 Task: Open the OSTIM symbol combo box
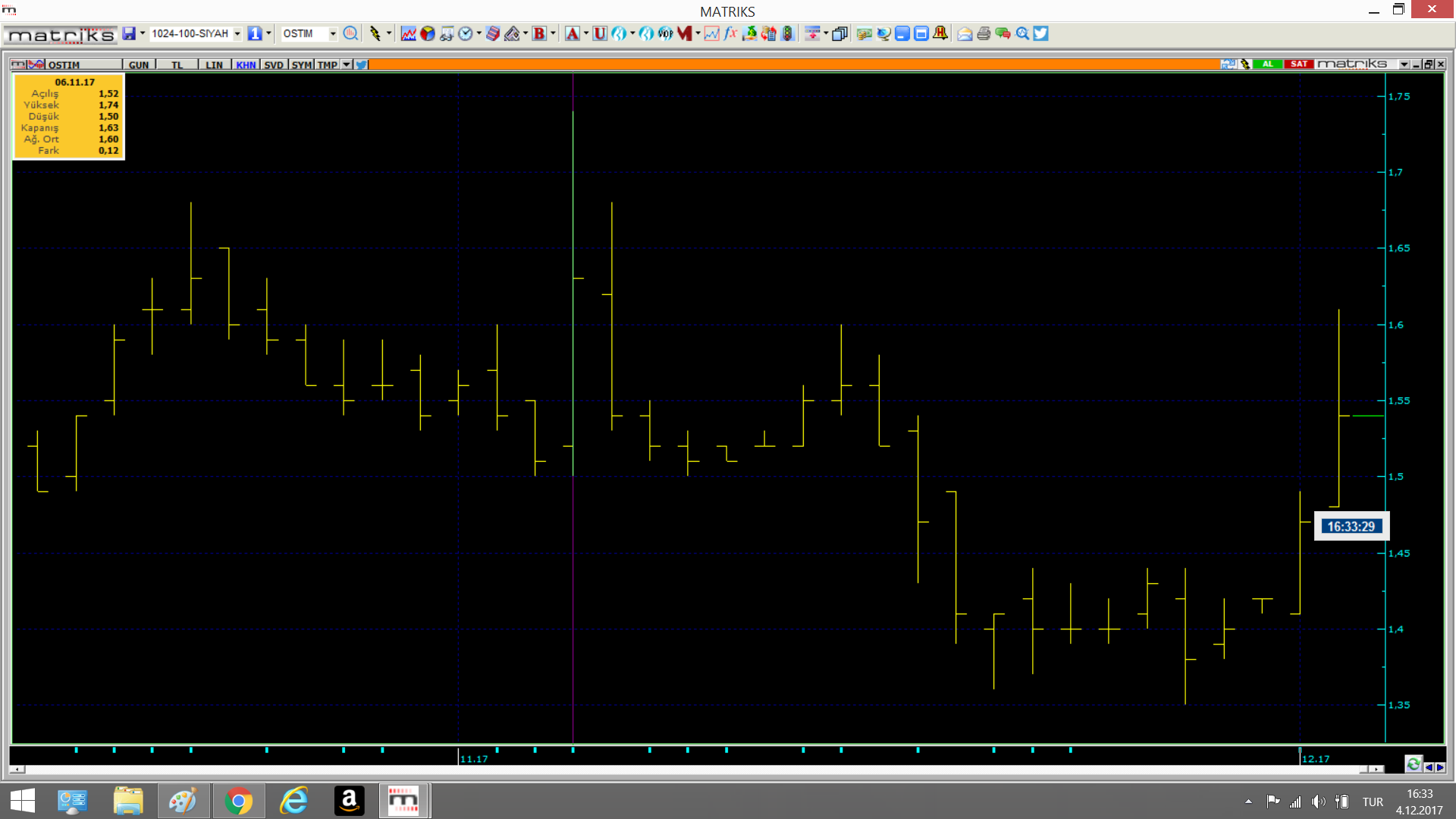(x=309, y=33)
